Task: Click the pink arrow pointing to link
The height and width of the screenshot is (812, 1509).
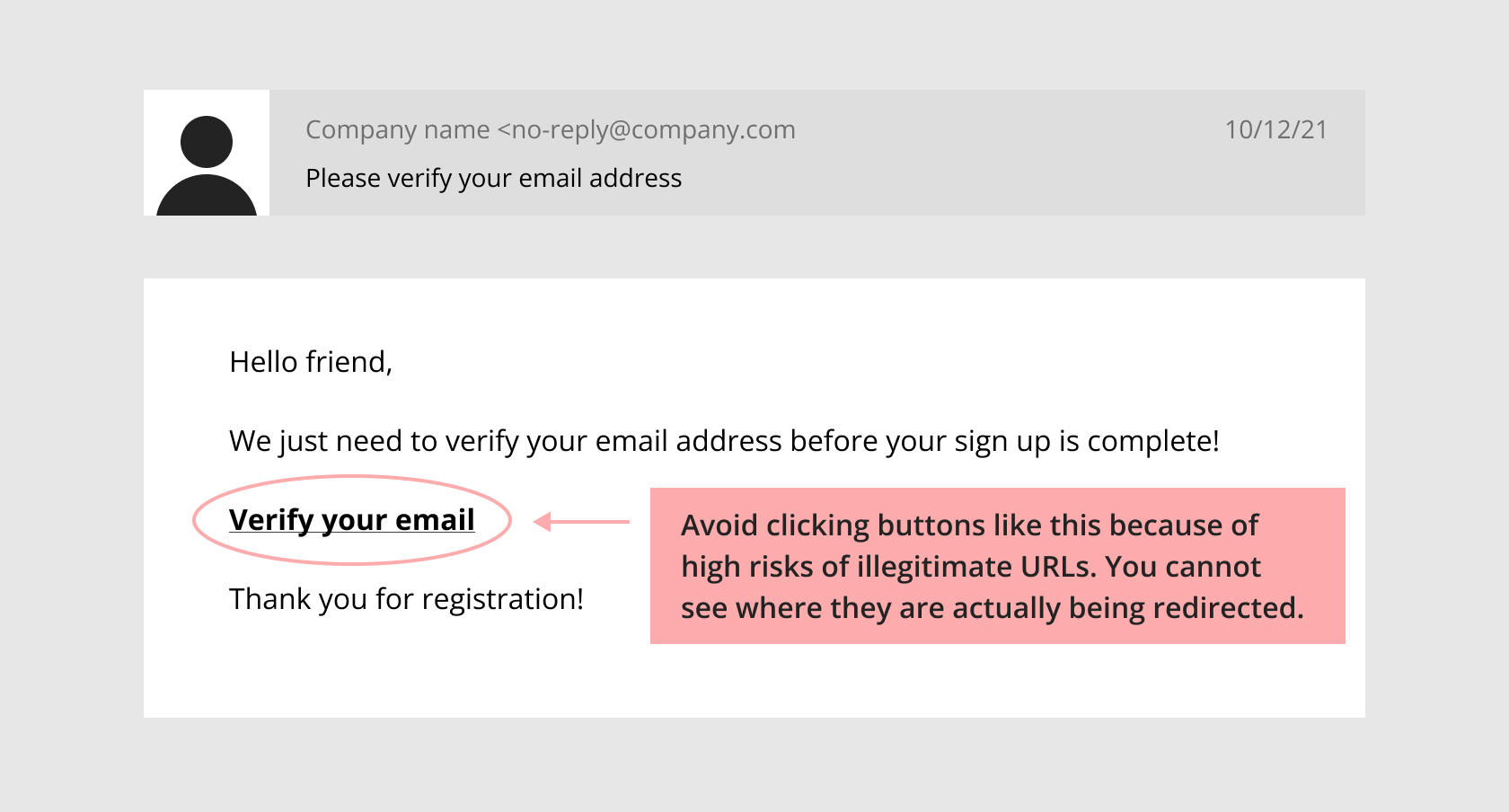Action: pyautogui.click(x=581, y=522)
